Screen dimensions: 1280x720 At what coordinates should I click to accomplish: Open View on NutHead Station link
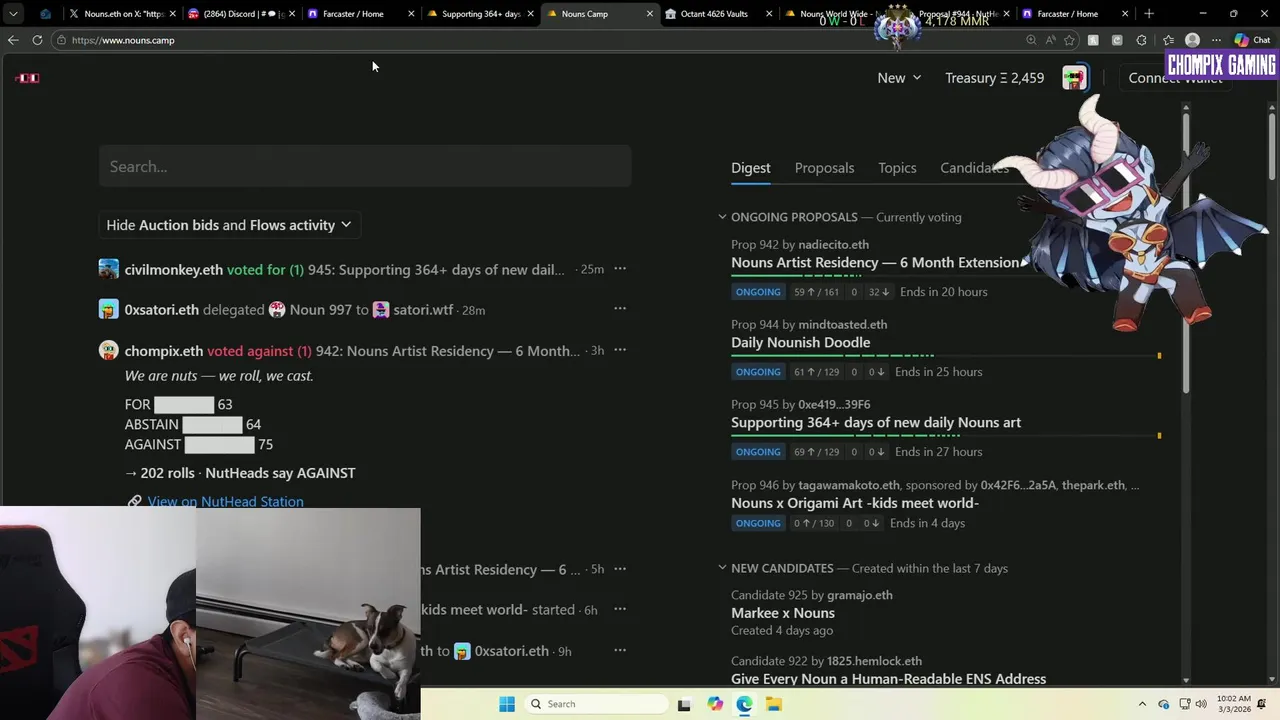coord(225,501)
